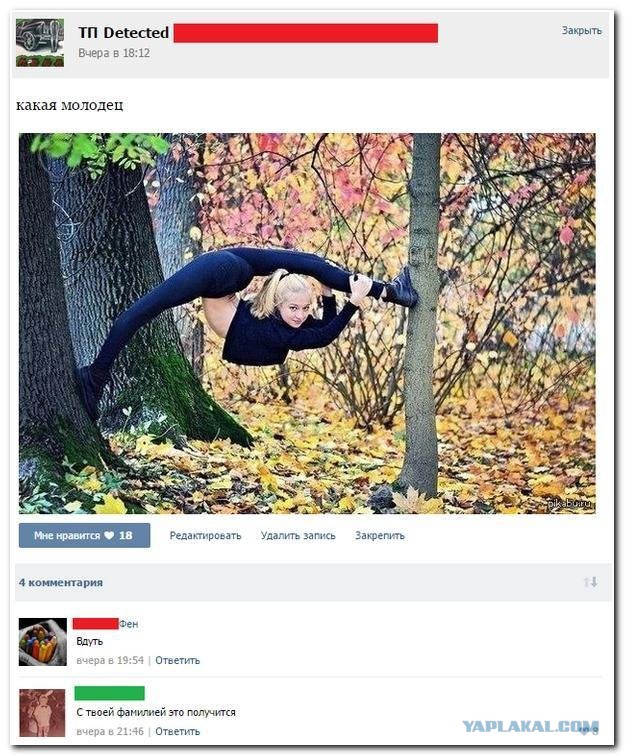Expand the 4 комментария header
The width and height of the screenshot is (625, 756).
click(x=61, y=582)
